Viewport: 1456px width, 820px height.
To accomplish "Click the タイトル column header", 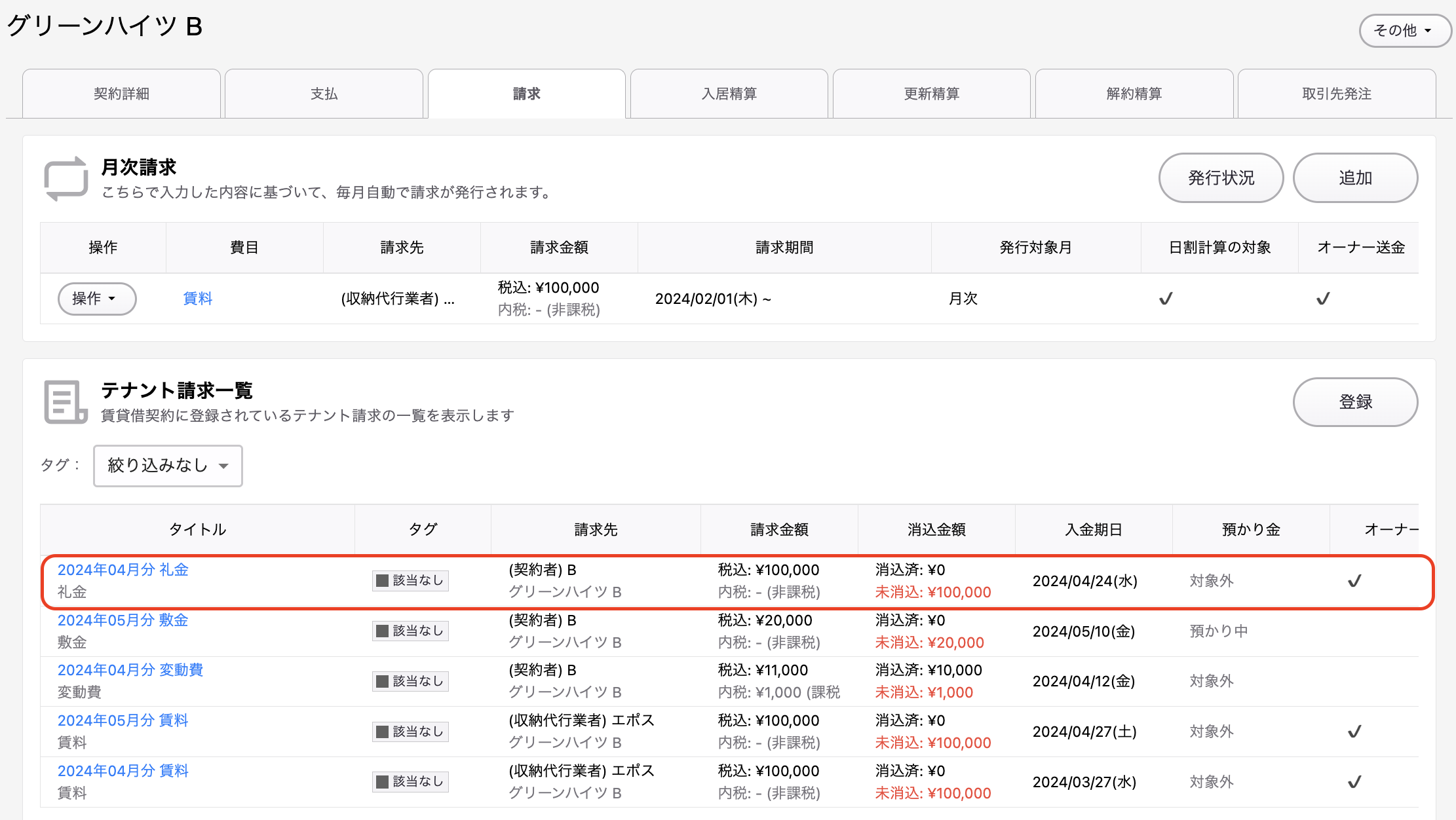I will point(198,529).
